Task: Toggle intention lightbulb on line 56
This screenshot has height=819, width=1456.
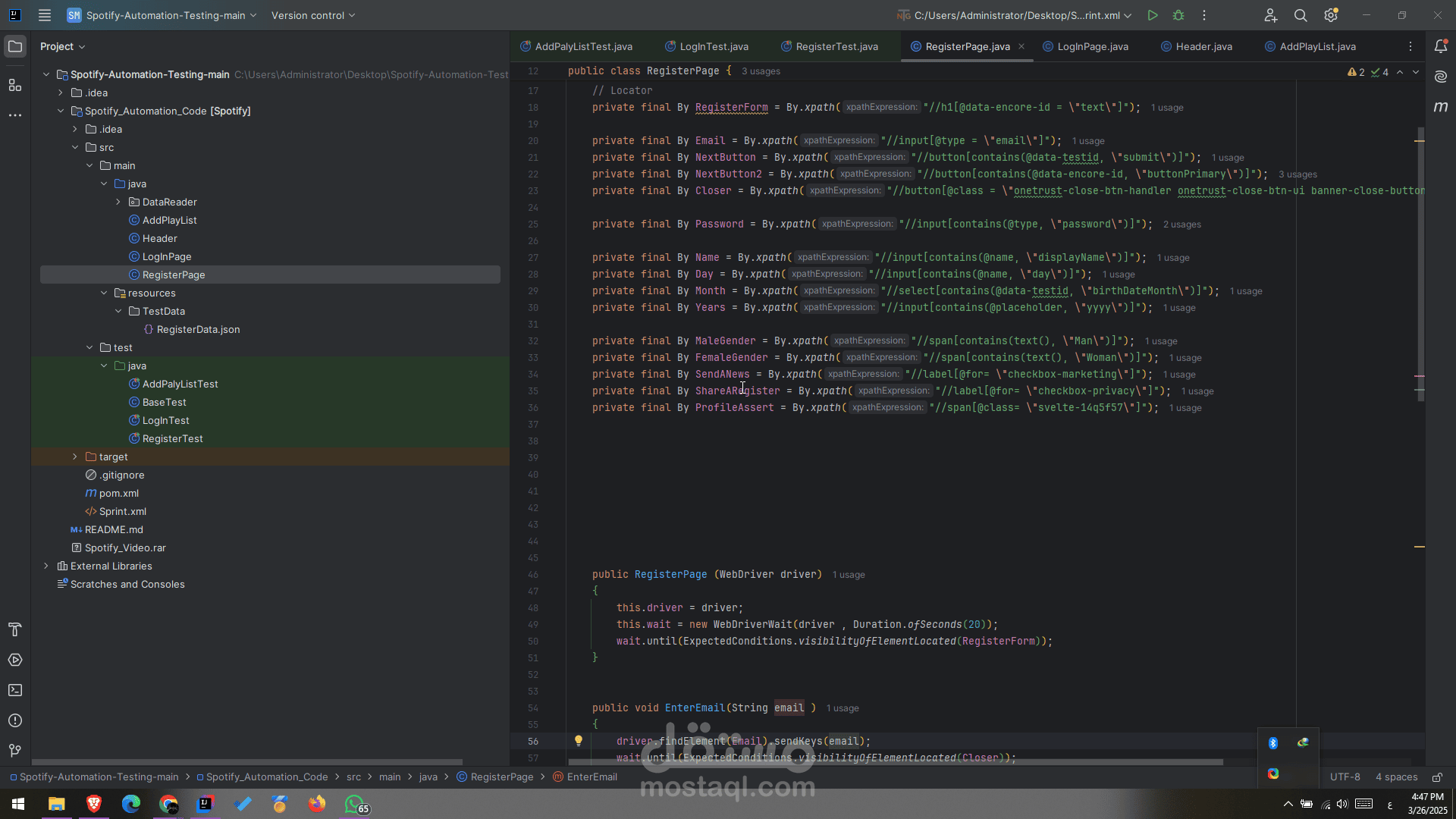Action: tap(579, 741)
